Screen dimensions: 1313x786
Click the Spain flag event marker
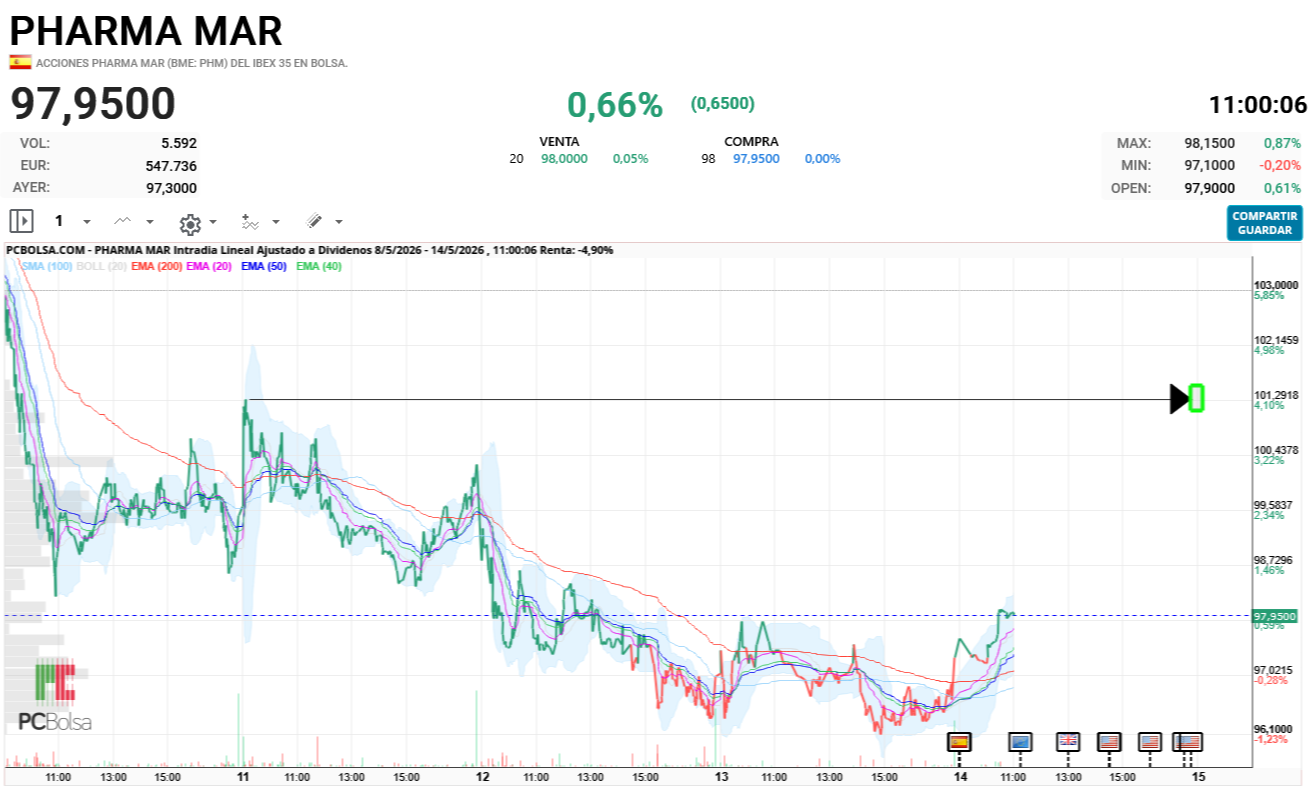[959, 741]
